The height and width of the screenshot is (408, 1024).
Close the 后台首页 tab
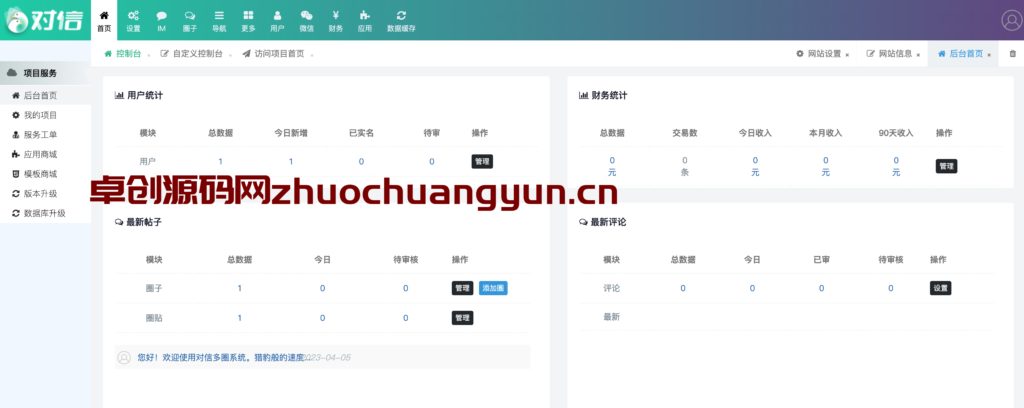[989, 55]
